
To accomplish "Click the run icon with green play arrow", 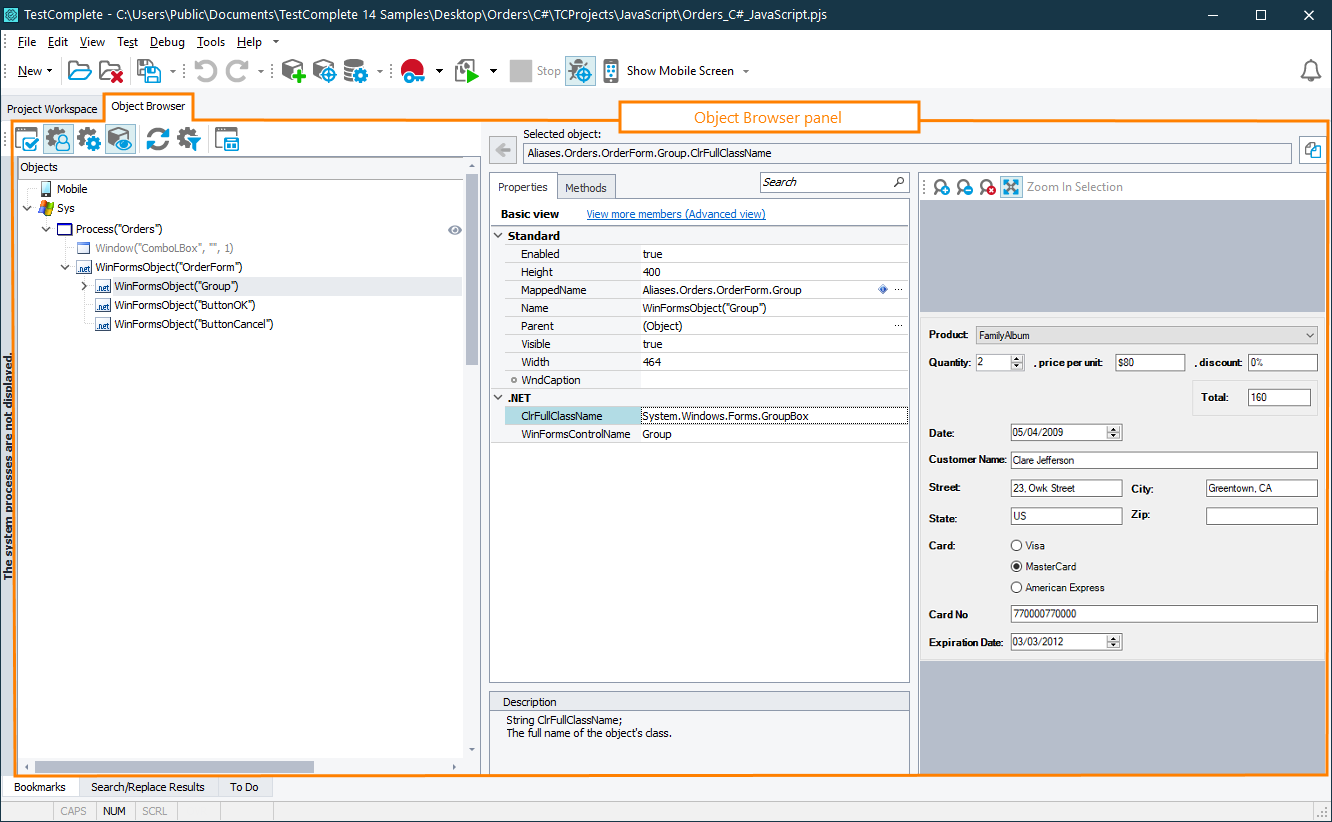I will [x=467, y=71].
